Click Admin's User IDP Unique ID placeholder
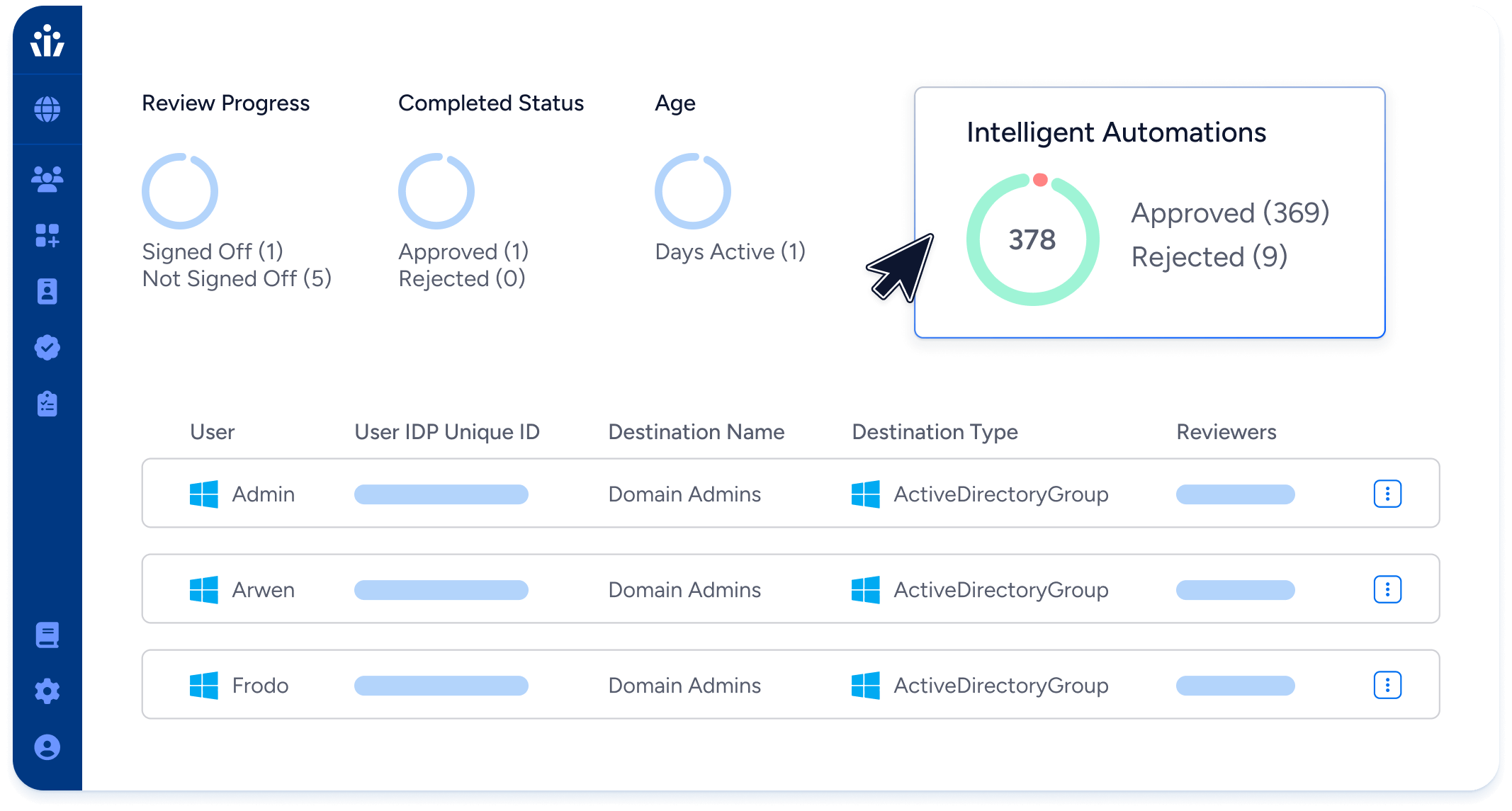 (441, 494)
